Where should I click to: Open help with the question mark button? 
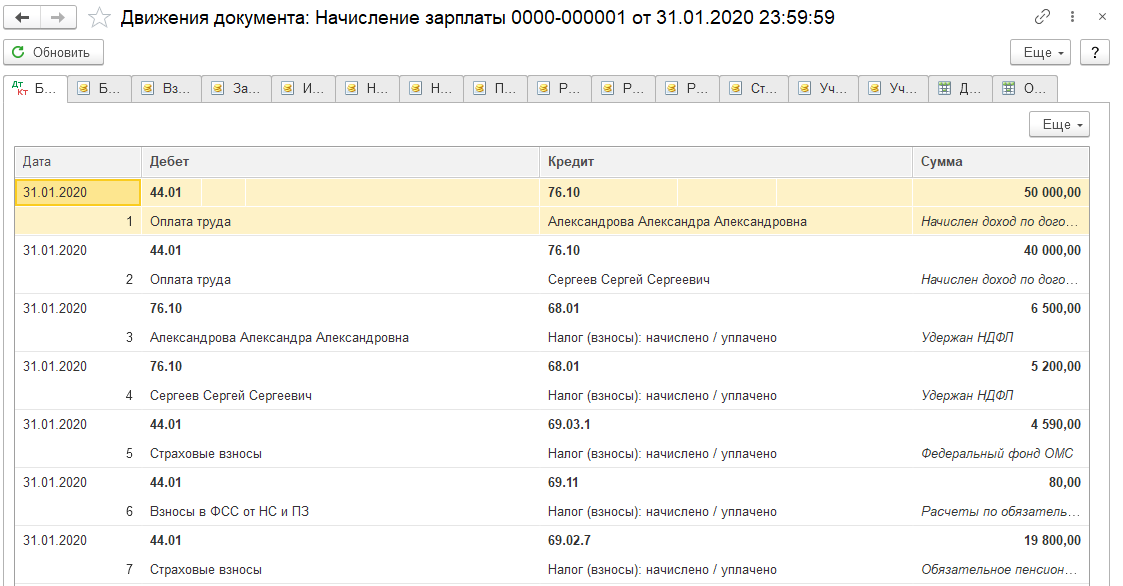(x=1095, y=52)
